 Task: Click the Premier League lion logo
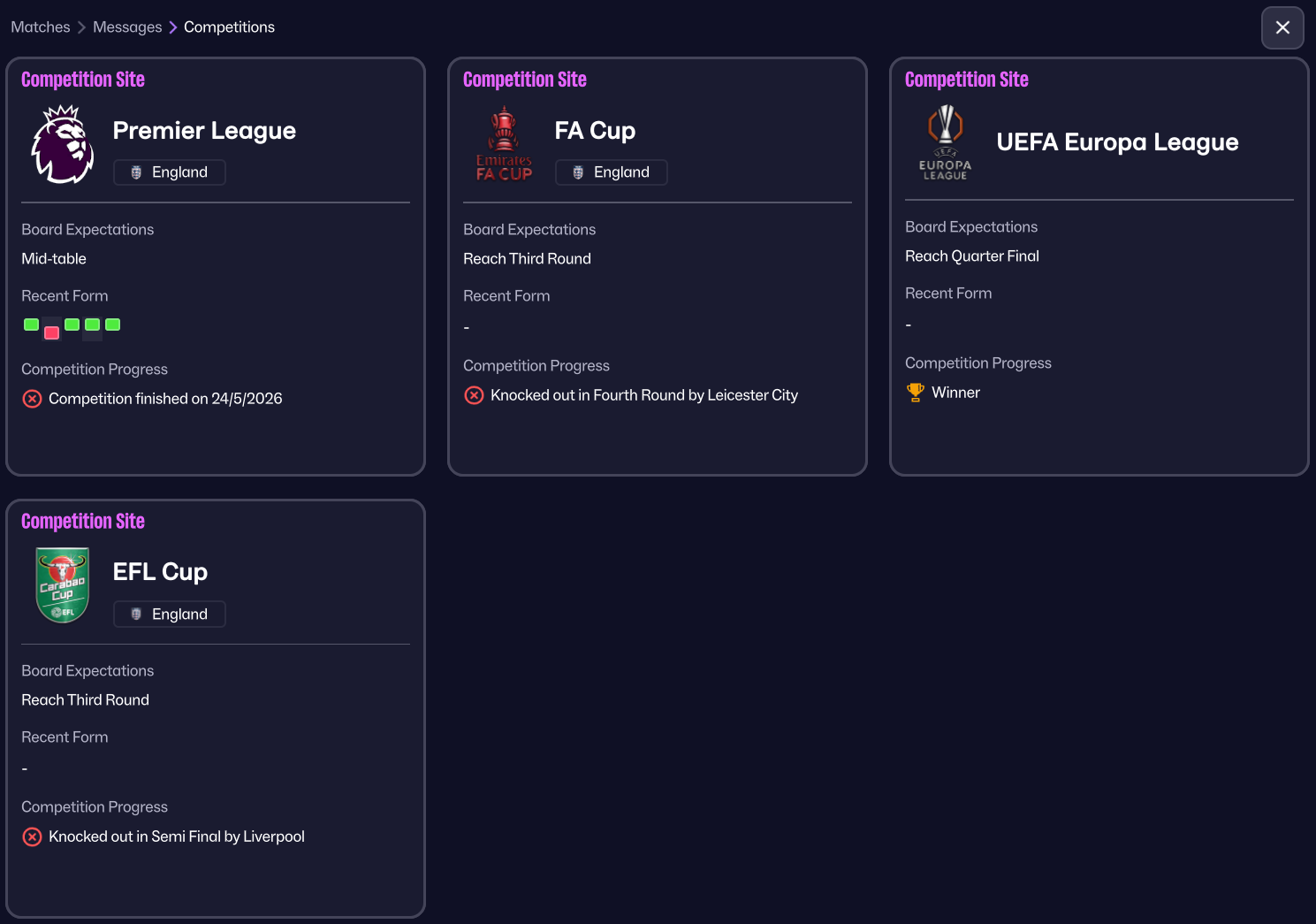point(63,144)
